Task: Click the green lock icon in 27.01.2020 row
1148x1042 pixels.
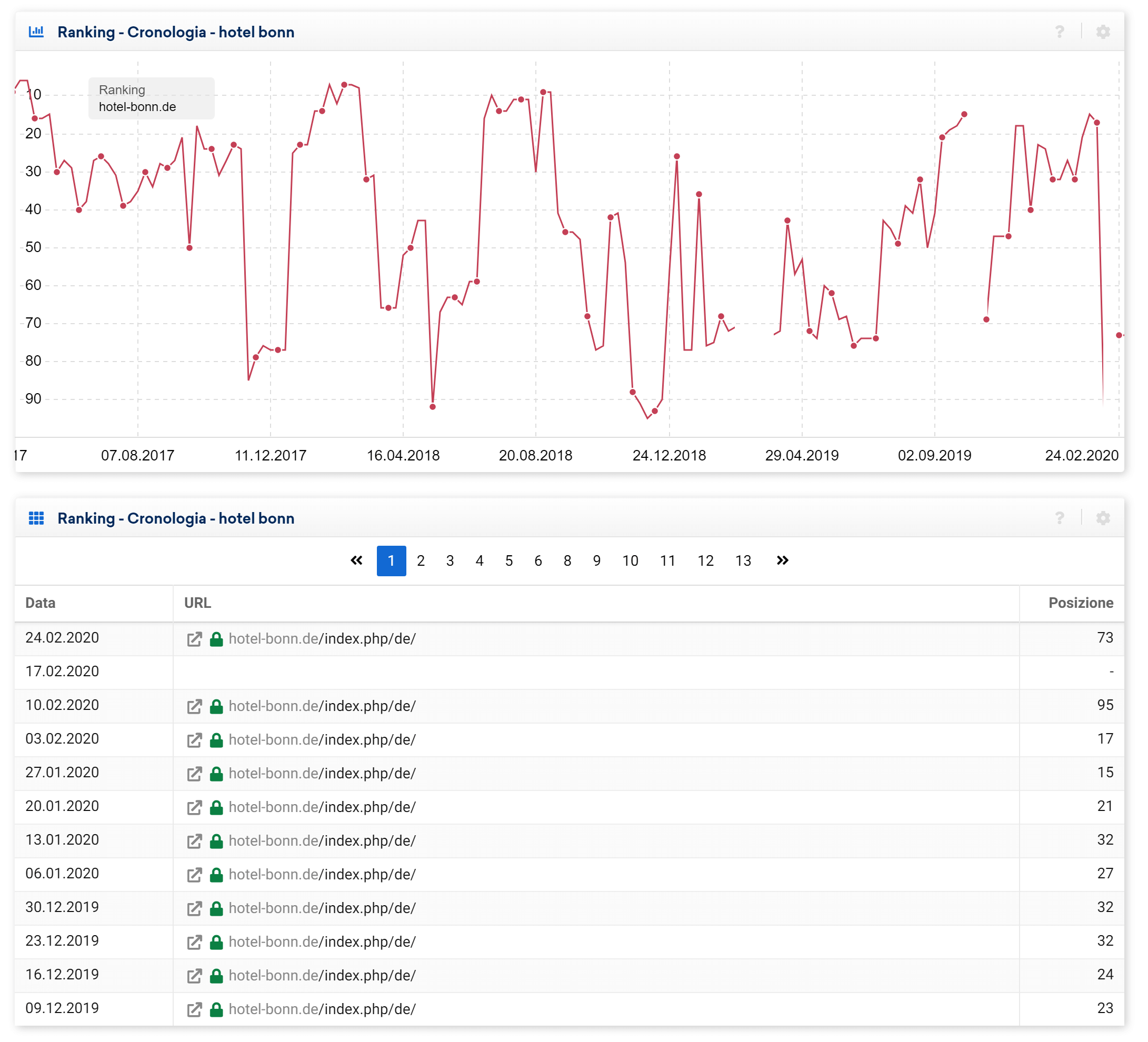Action: 216,774
